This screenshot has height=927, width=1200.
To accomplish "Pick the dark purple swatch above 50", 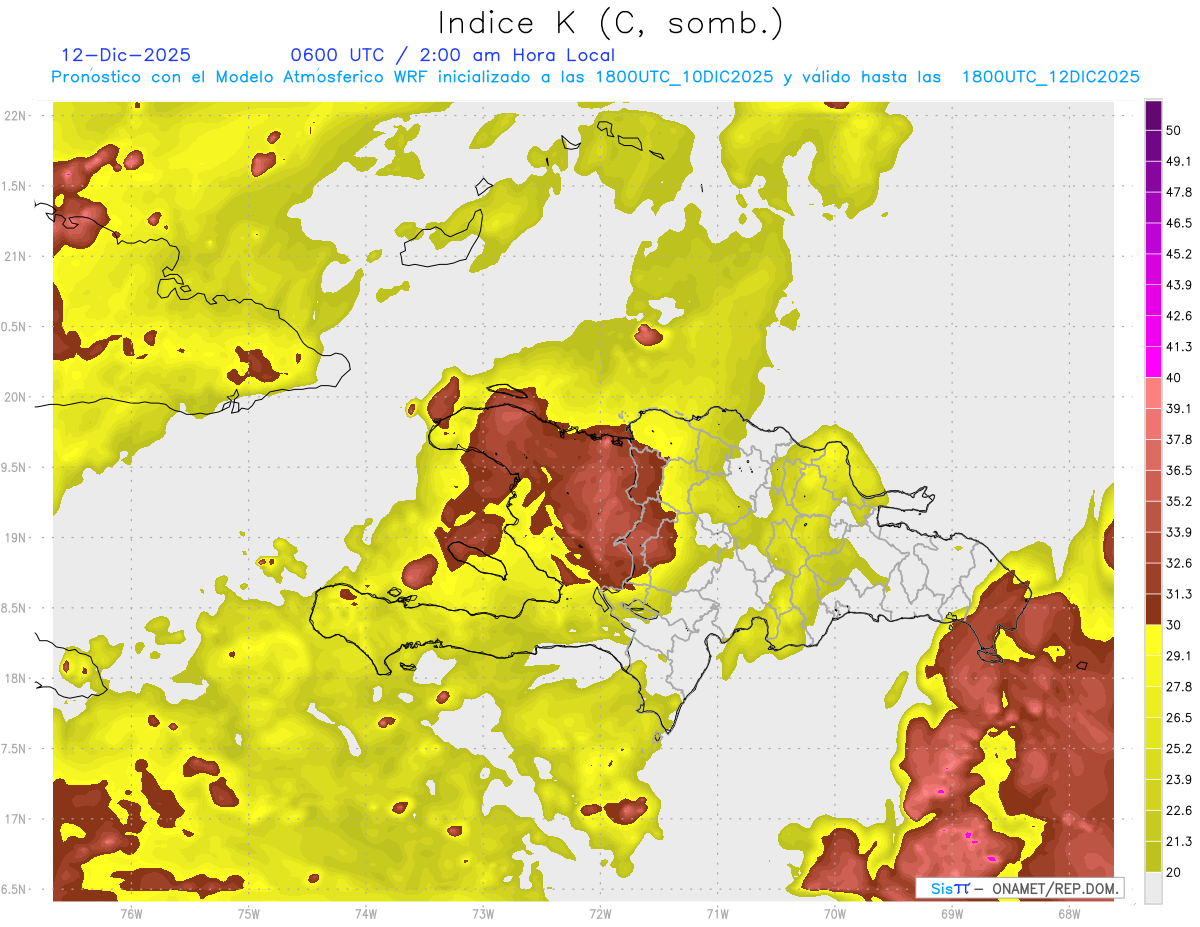I will 1153,114.
